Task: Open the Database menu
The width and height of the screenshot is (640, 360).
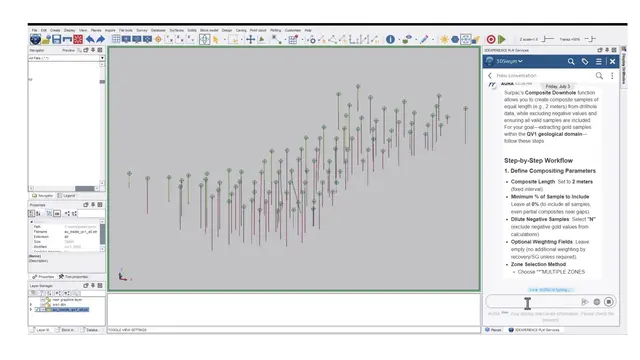Action: pos(158,30)
